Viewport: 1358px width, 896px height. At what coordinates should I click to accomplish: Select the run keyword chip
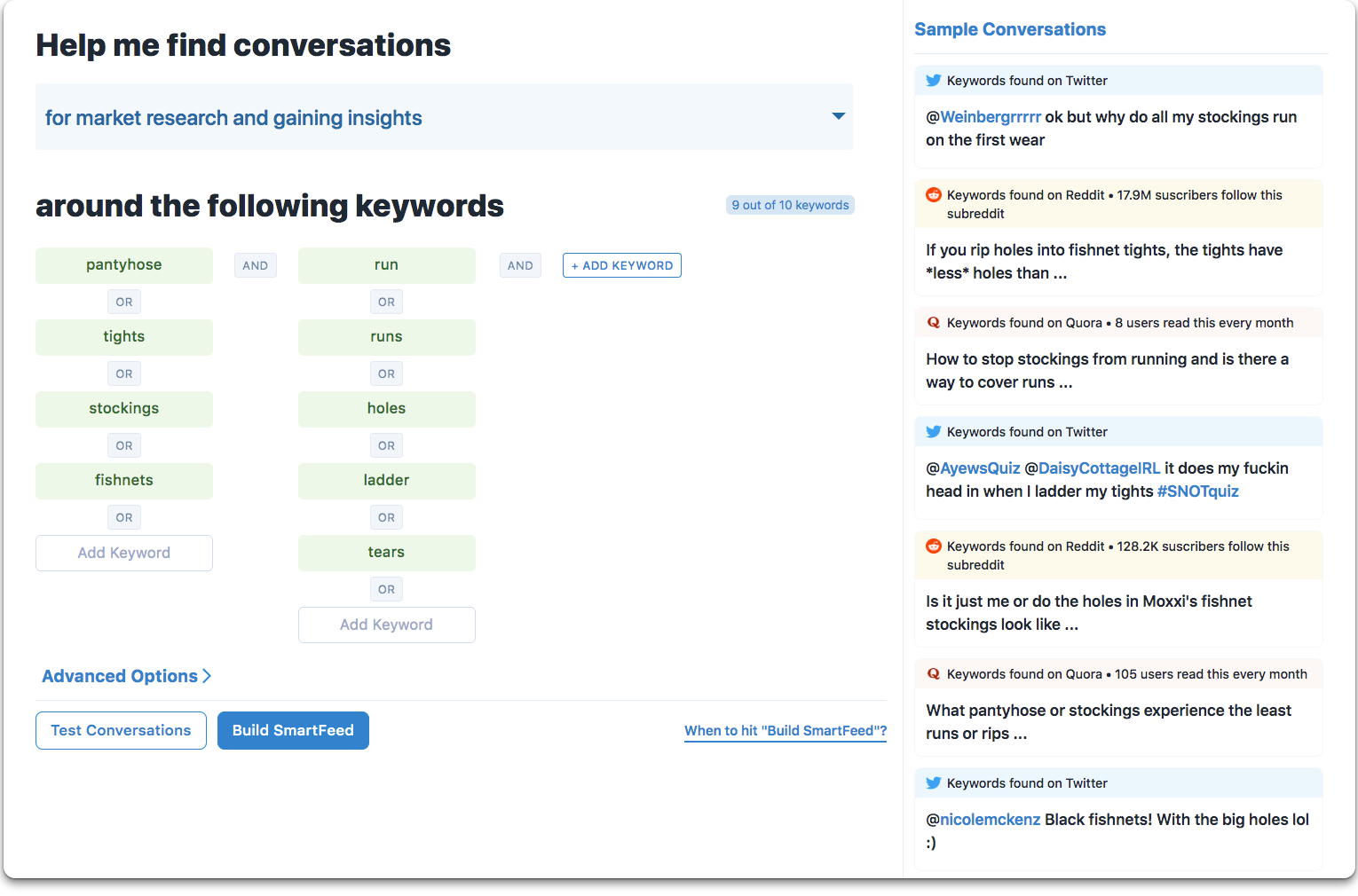tap(386, 265)
